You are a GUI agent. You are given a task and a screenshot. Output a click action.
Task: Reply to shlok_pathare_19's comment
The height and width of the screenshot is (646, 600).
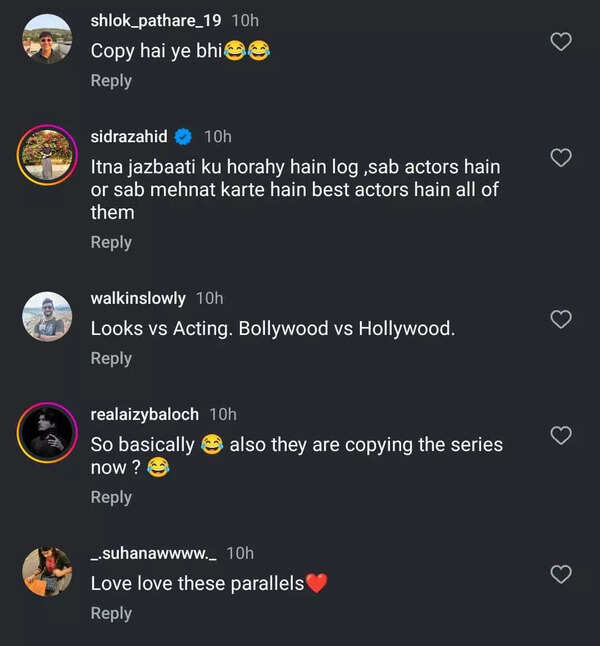[x=111, y=80]
